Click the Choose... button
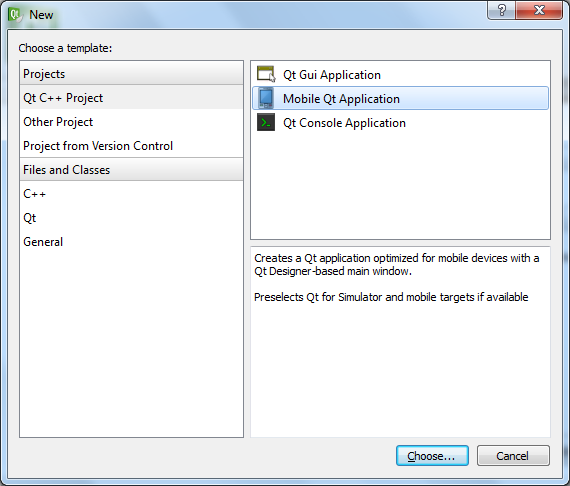This screenshot has height=486, width=570. coord(432,455)
